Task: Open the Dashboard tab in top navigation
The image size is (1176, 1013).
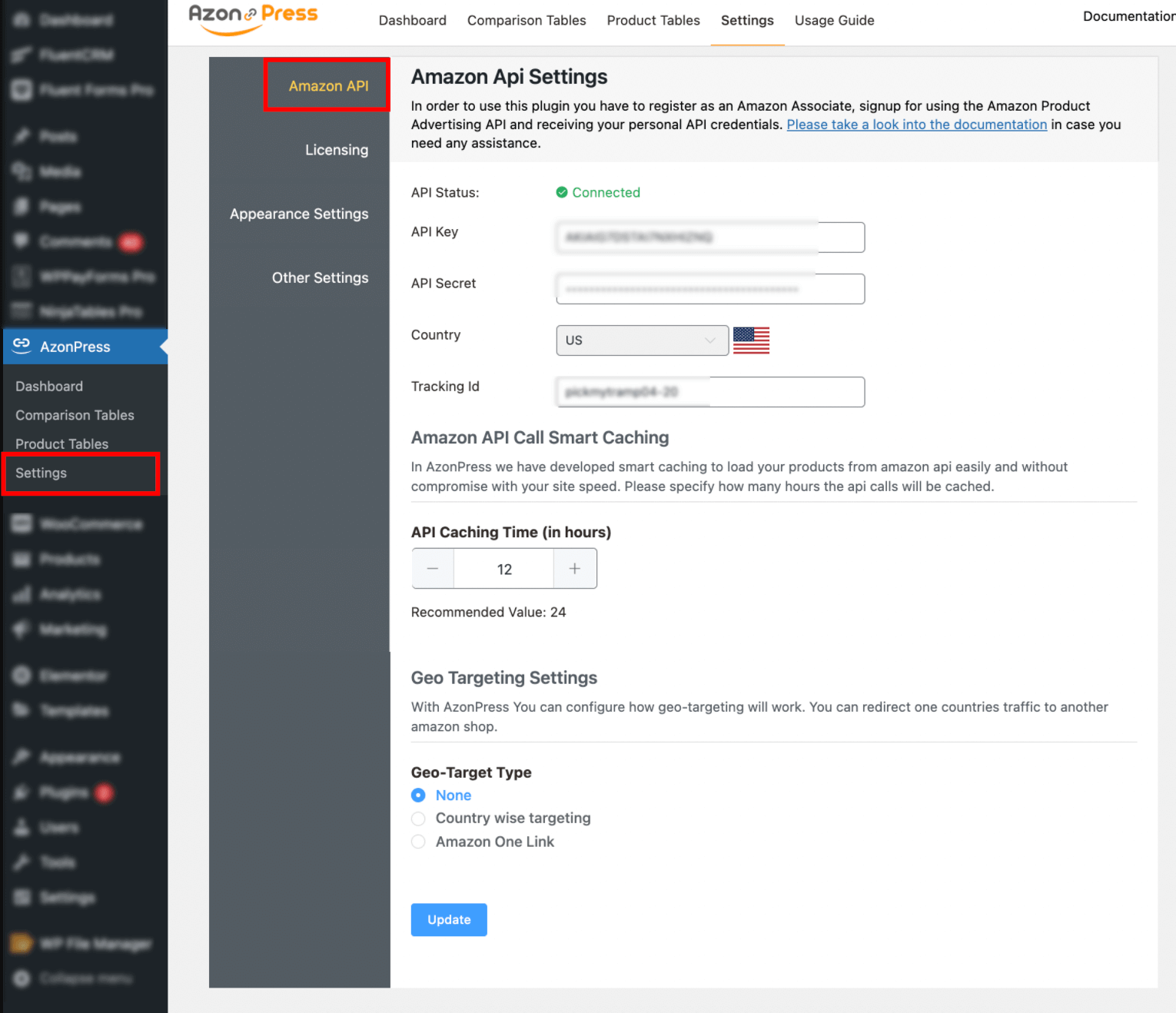Action: [413, 20]
